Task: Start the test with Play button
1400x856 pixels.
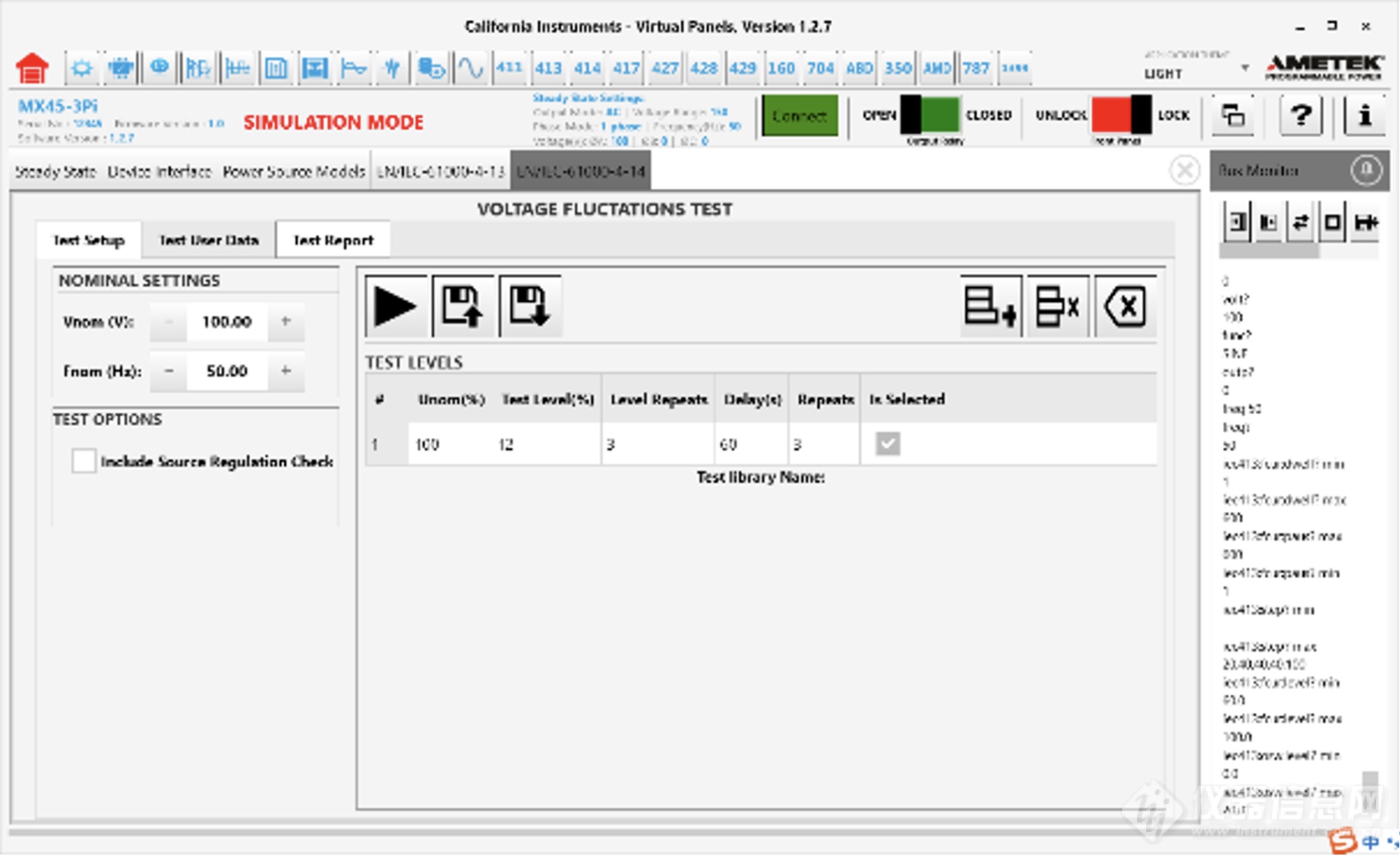Action: coord(396,306)
